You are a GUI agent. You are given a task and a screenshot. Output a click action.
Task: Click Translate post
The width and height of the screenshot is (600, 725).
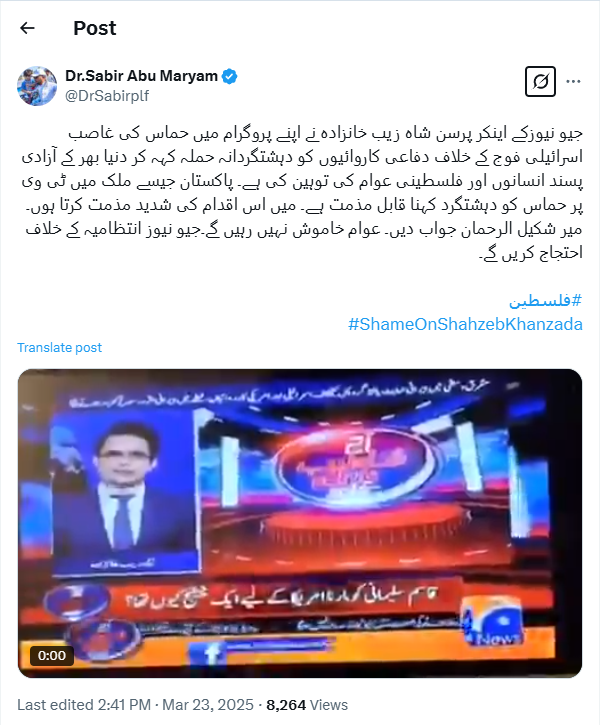59,347
